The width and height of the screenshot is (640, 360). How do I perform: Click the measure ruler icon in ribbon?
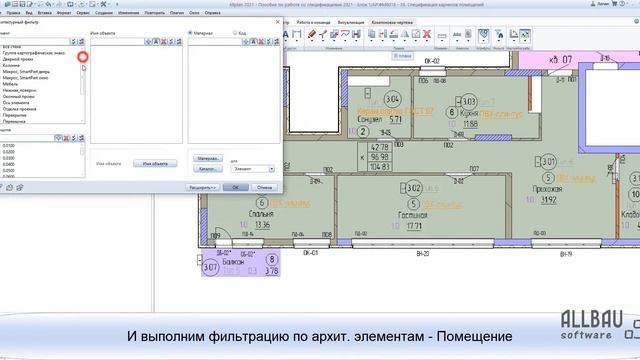click(442, 35)
